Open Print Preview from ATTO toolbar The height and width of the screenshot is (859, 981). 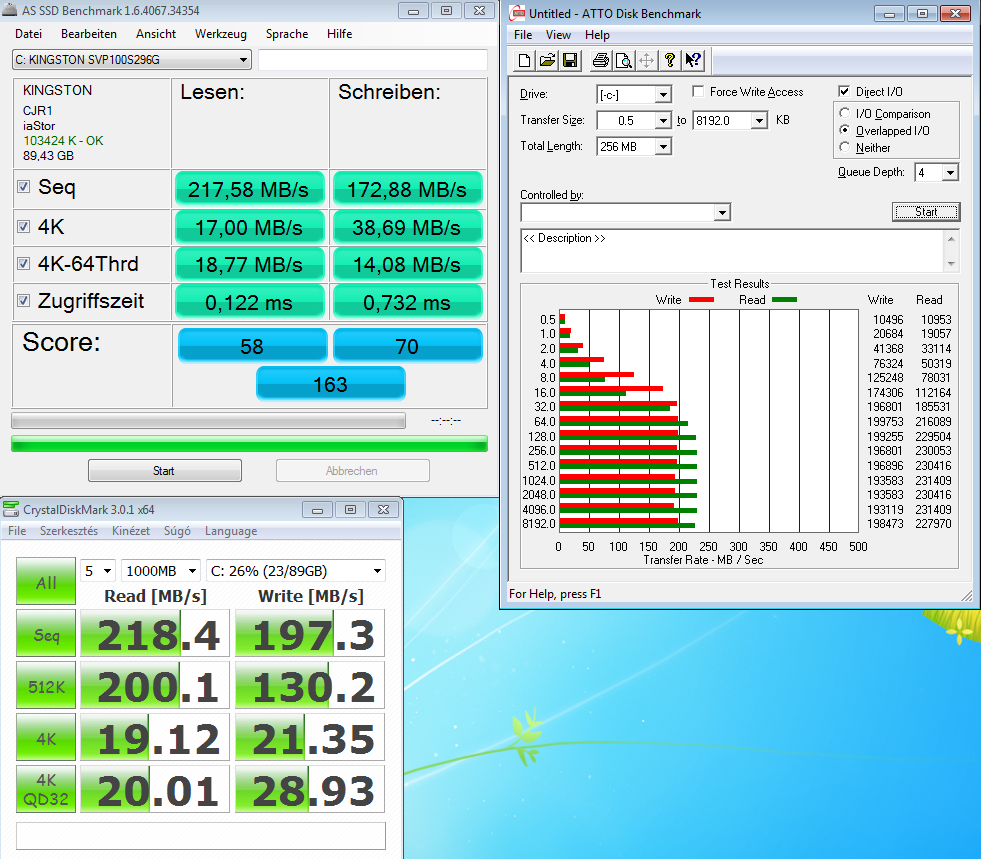click(623, 60)
